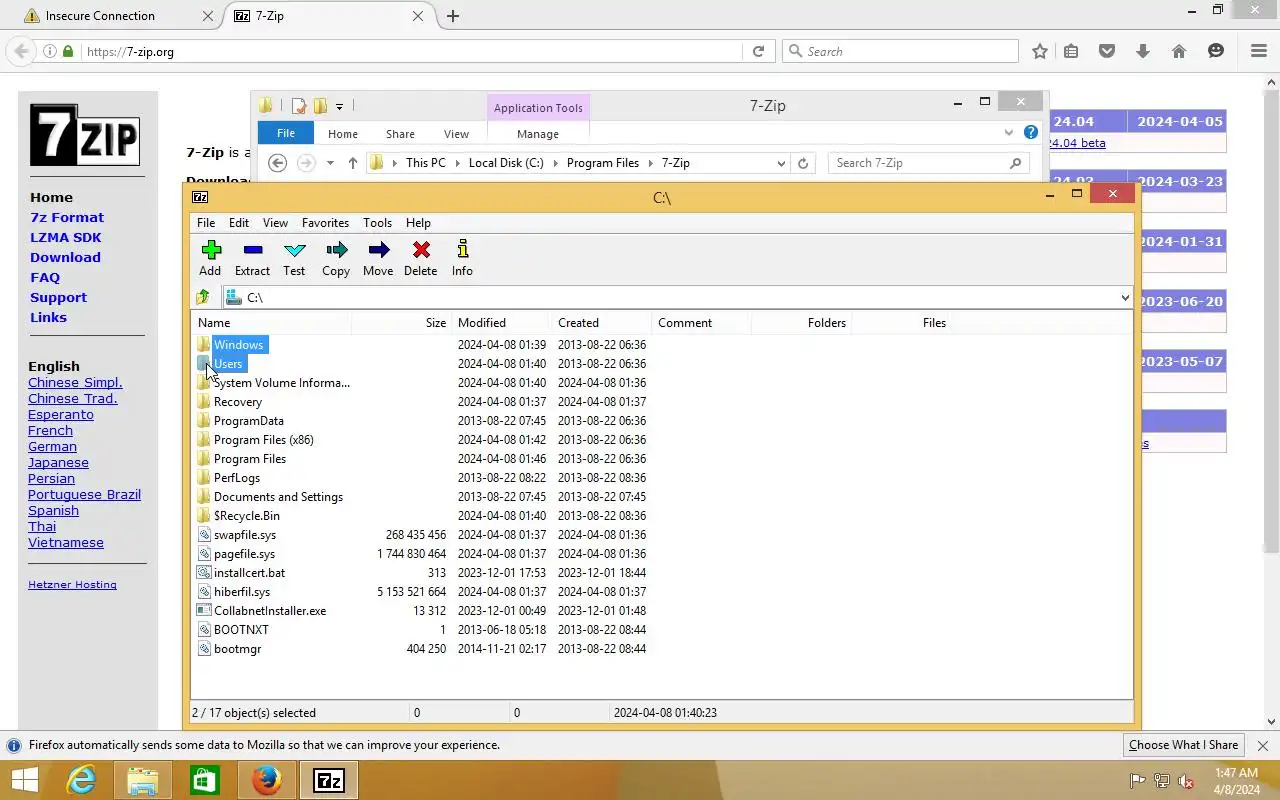Switch to the Share tab in Explorer
This screenshot has height=800, width=1280.
[400, 134]
